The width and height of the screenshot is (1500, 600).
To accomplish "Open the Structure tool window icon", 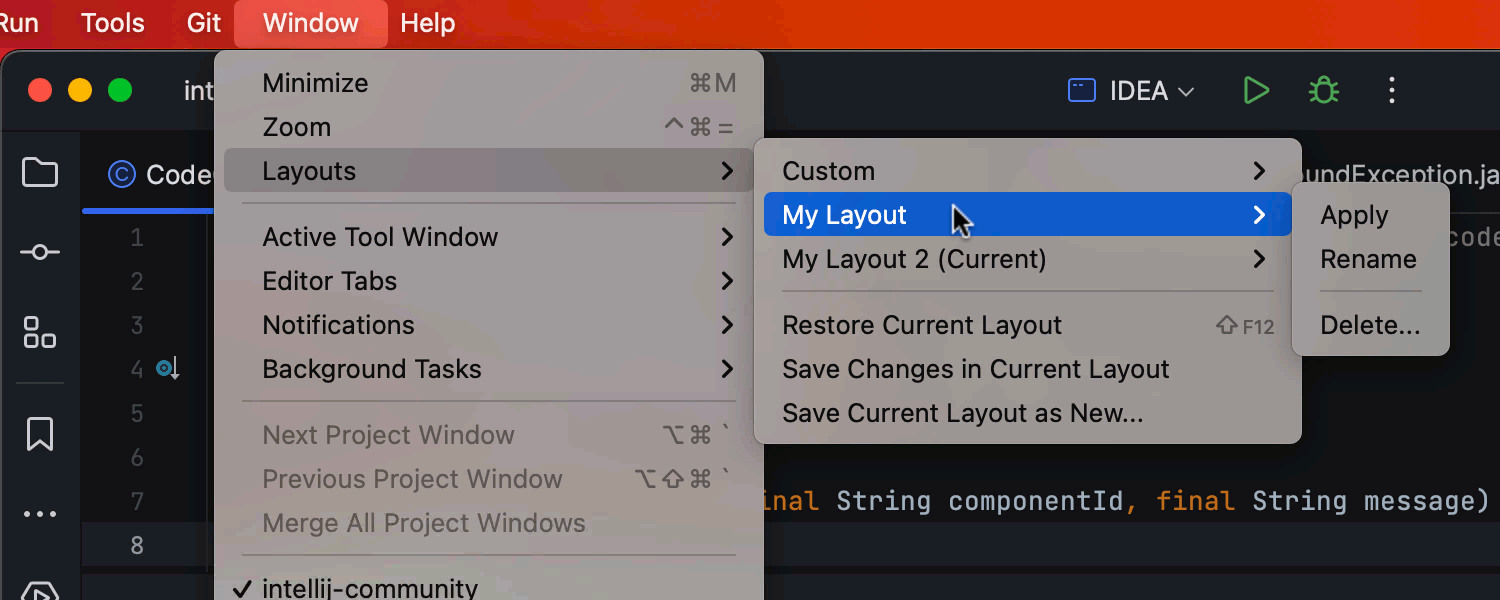I will [x=40, y=332].
